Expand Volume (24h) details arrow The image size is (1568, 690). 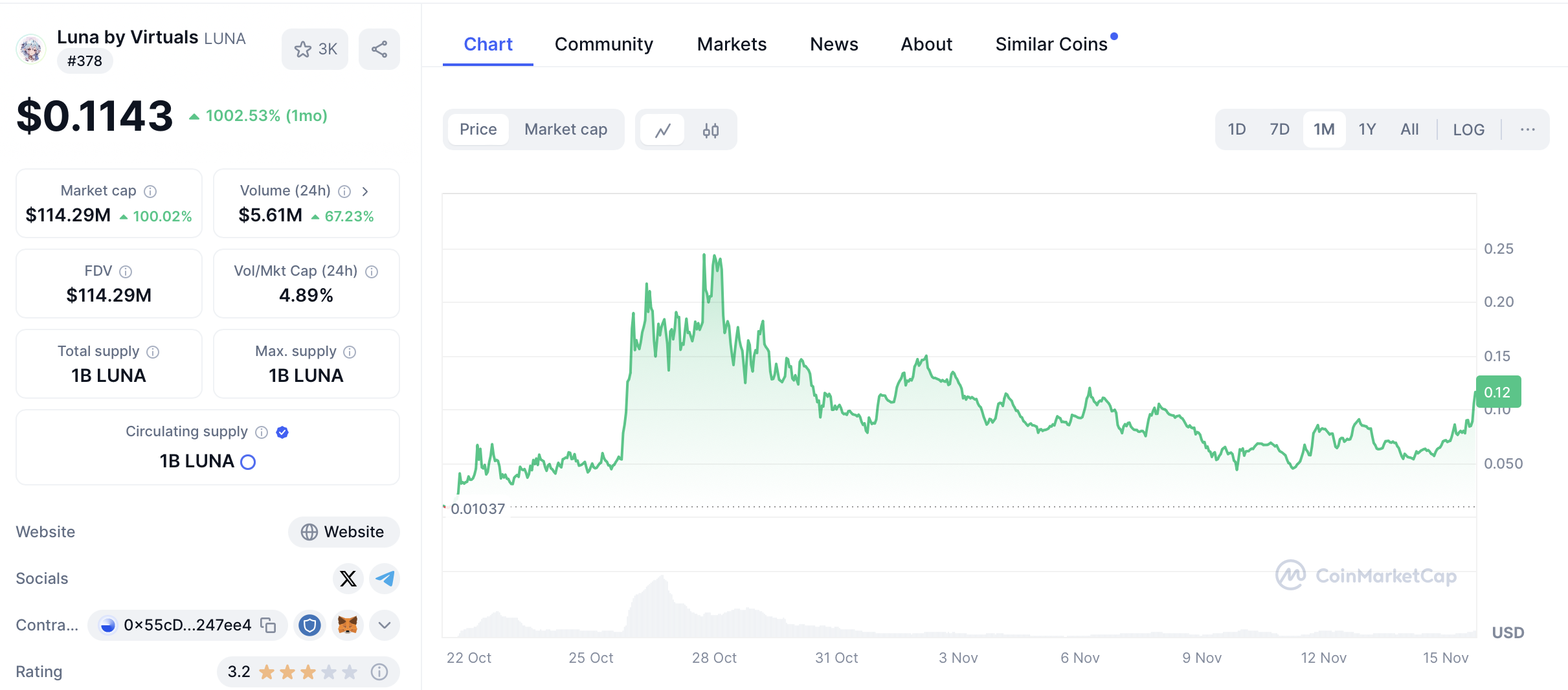[365, 191]
